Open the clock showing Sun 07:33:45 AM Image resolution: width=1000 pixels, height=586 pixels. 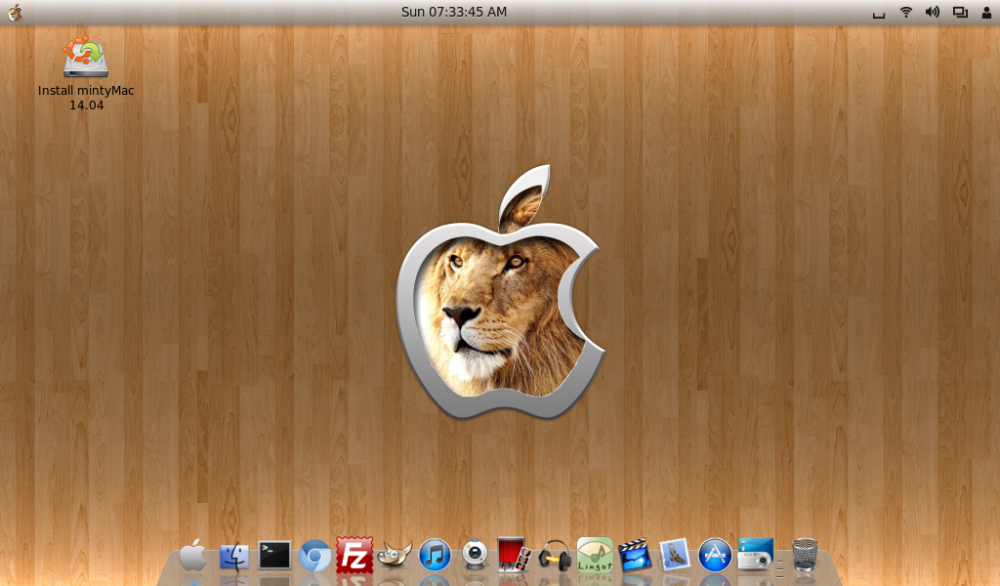[x=453, y=12]
